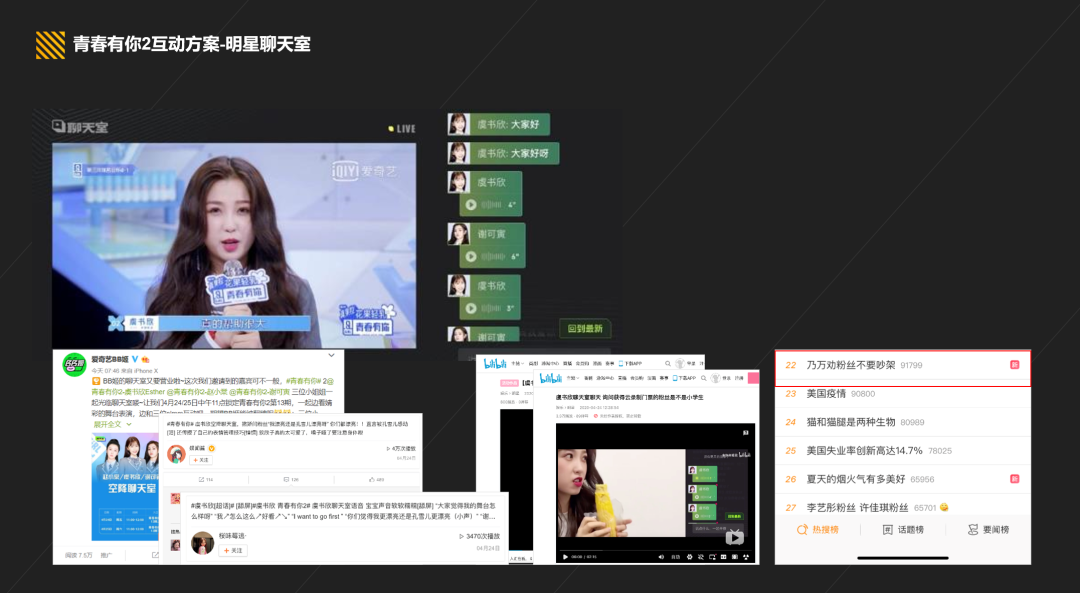Image resolution: width=1080 pixels, height=593 pixels.
Task: Click user avatar in front bilibili header
Action: pos(716,378)
